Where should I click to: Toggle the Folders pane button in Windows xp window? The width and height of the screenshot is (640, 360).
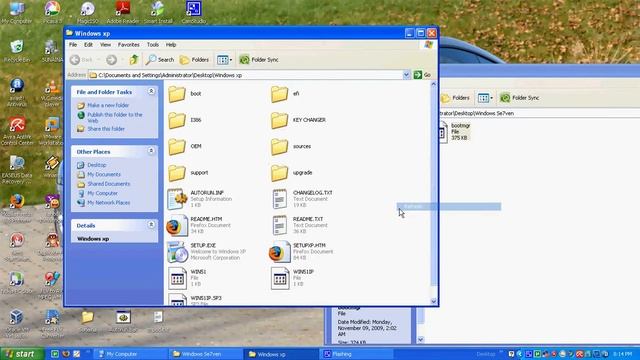(195, 60)
